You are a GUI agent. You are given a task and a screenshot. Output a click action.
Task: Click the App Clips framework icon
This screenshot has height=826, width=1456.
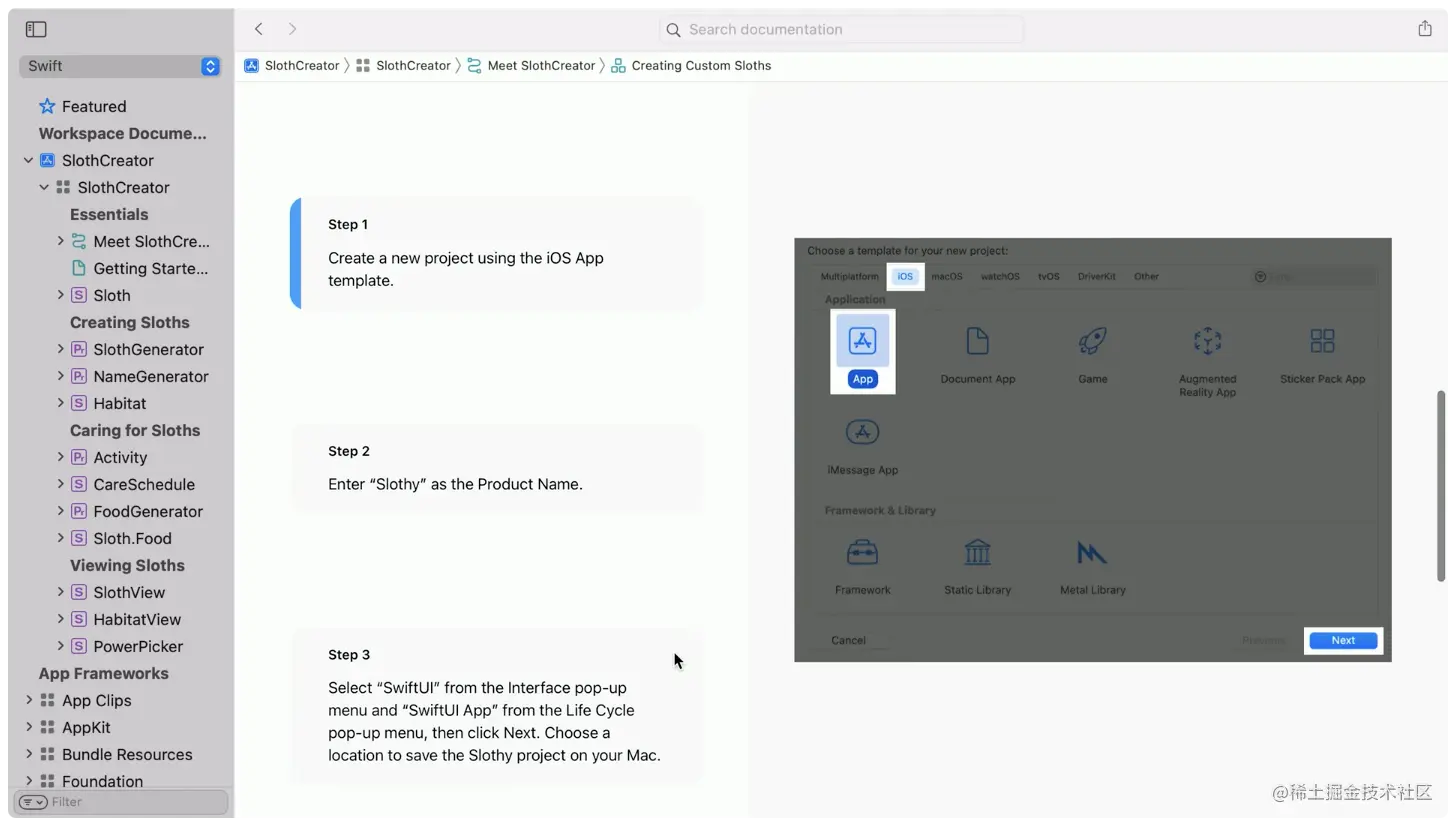coord(47,700)
